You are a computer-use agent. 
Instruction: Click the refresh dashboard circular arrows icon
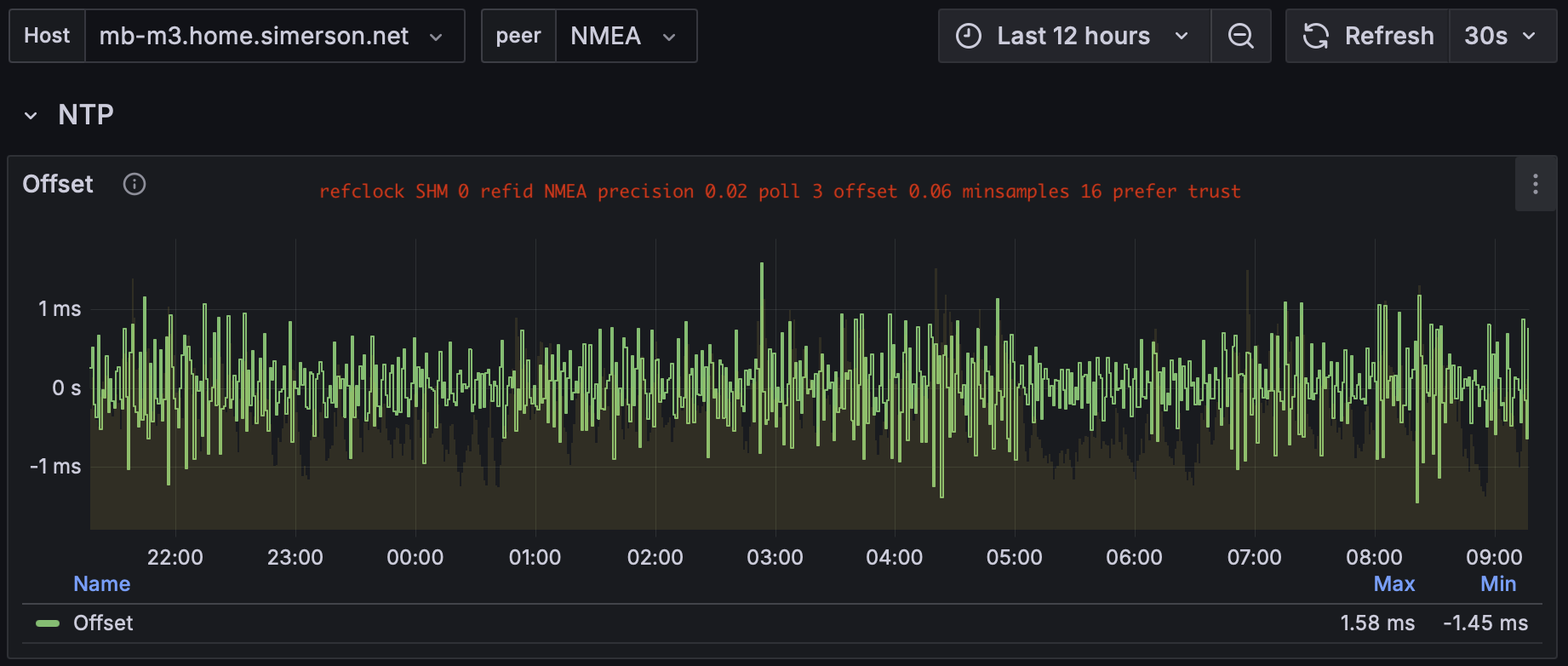(x=1316, y=36)
